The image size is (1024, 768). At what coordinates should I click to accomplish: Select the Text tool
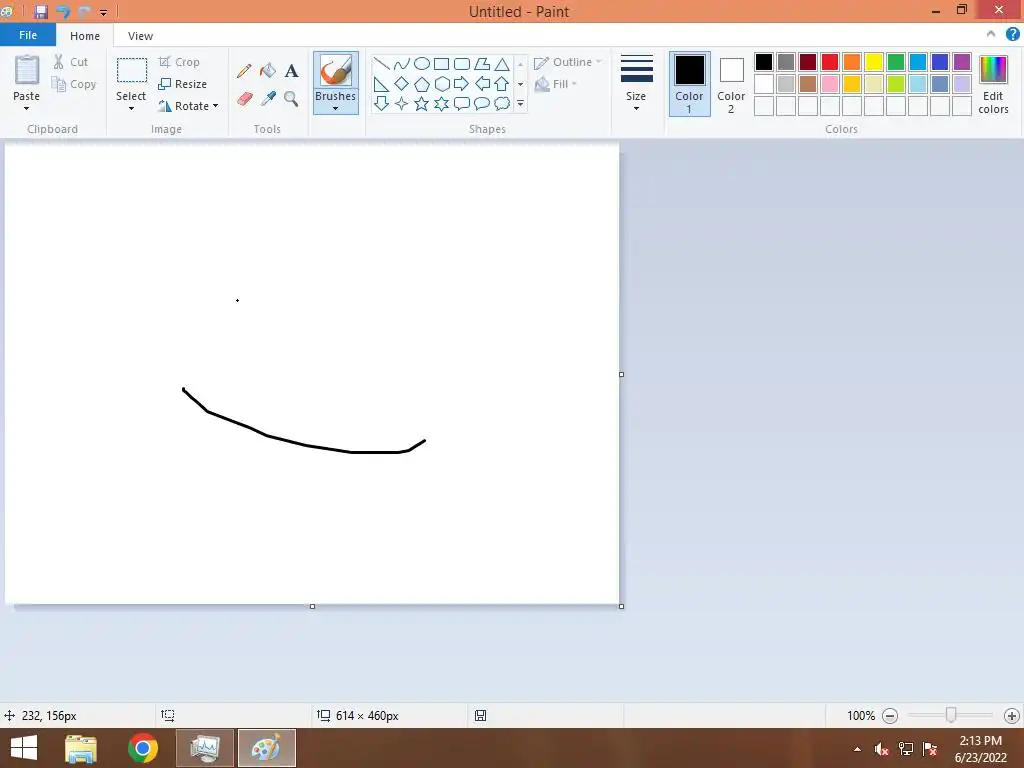(291, 71)
